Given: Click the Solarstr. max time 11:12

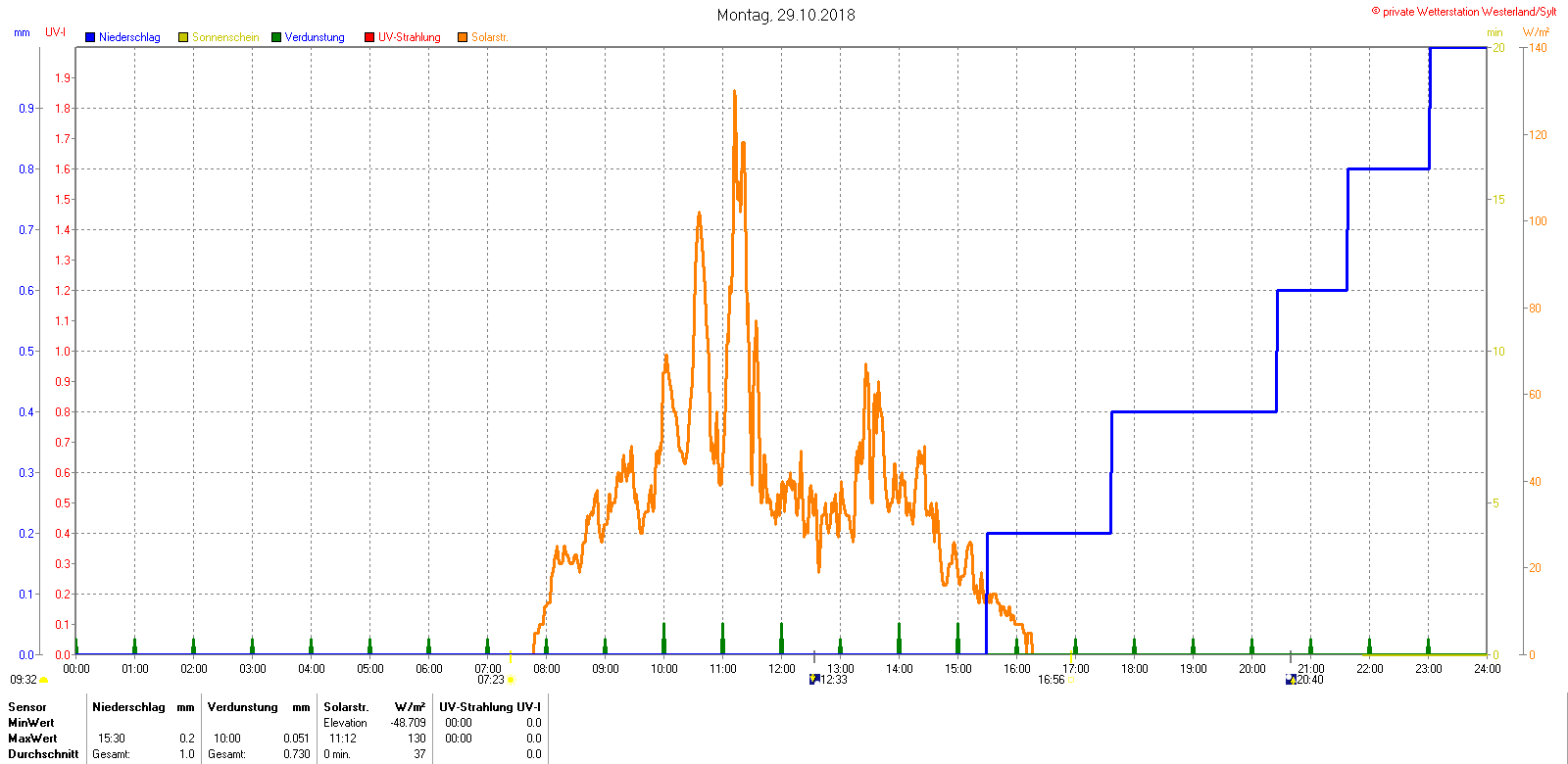Looking at the screenshot, I should (343, 739).
